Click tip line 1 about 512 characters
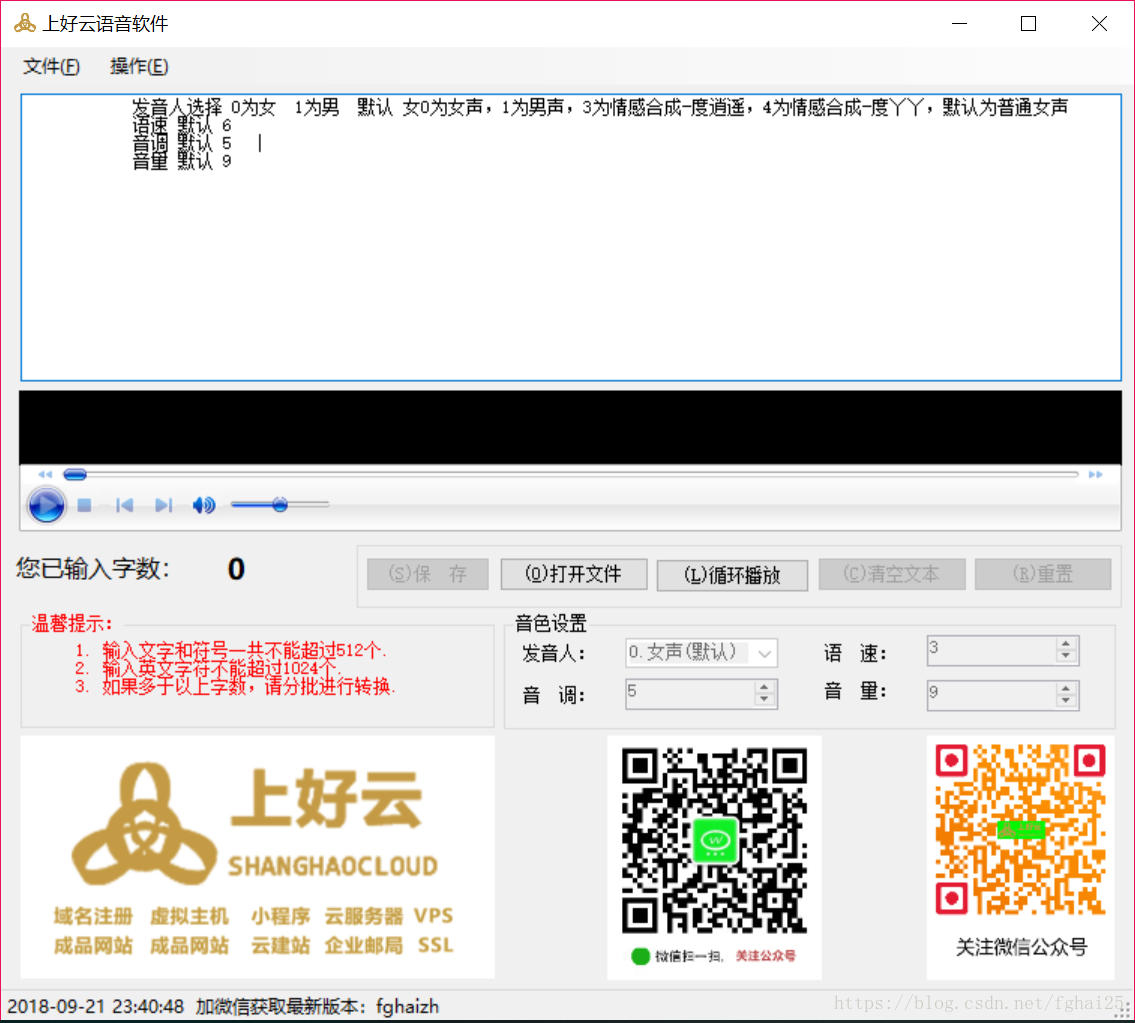This screenshot has height=1023, width=1135. (x=232, y=649)
